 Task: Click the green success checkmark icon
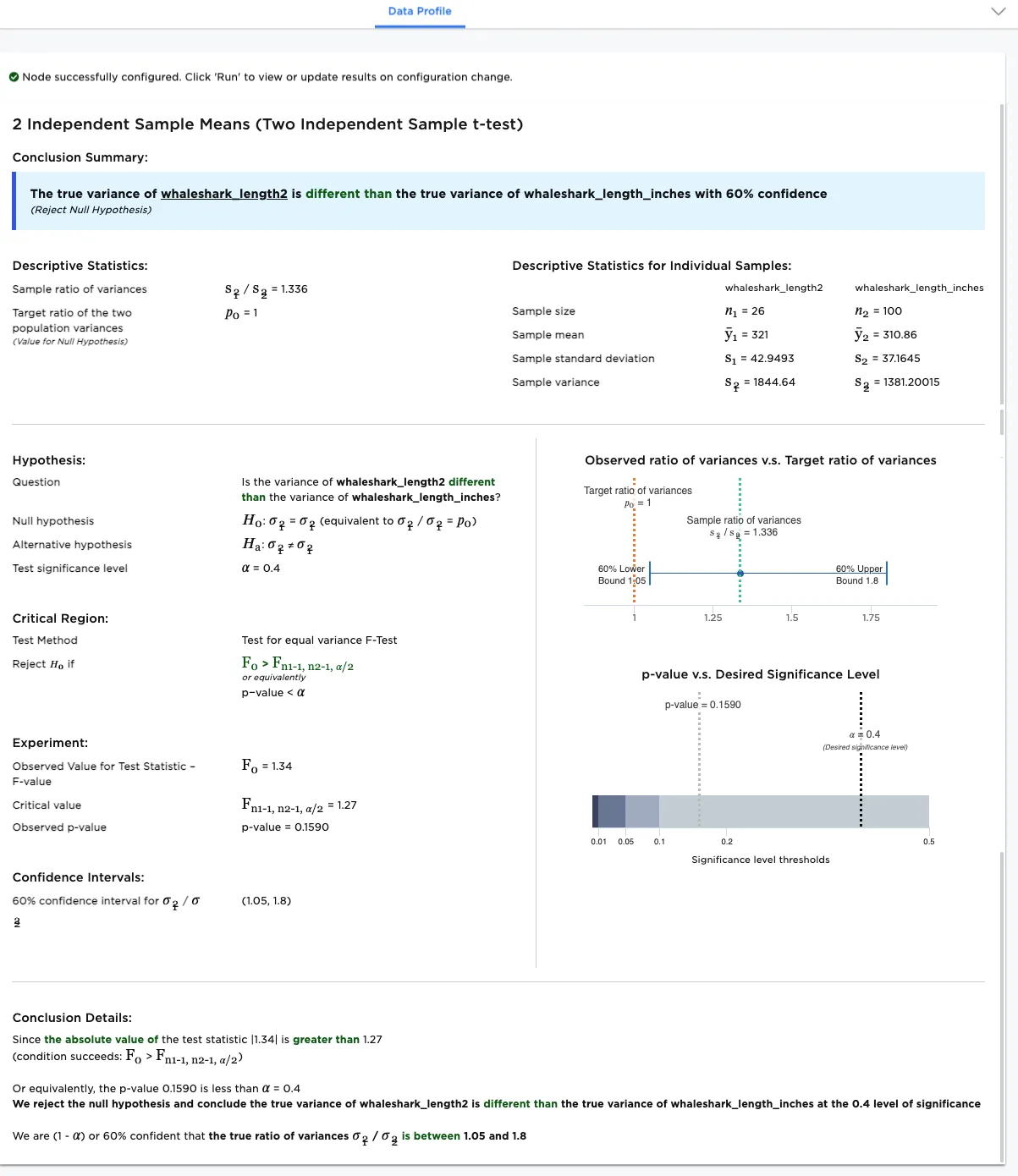click(x=14, y=77)
